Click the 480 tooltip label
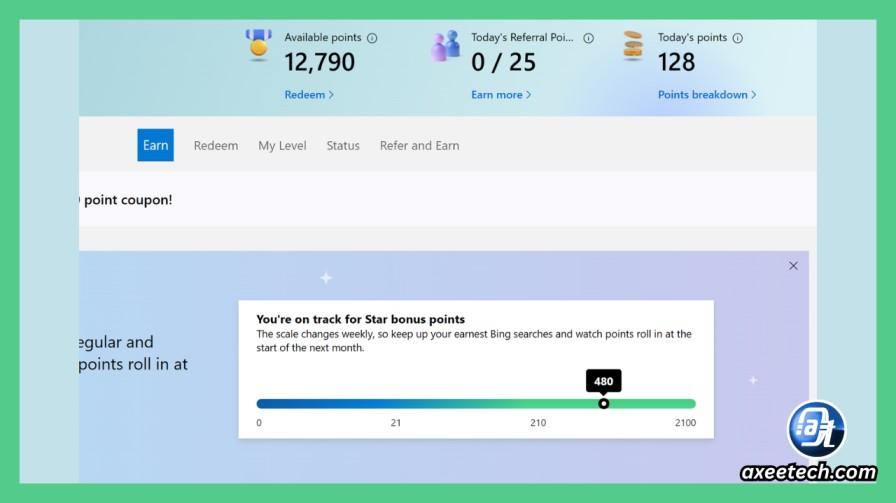This screenshot has width=896, height=503. (603, 381)
